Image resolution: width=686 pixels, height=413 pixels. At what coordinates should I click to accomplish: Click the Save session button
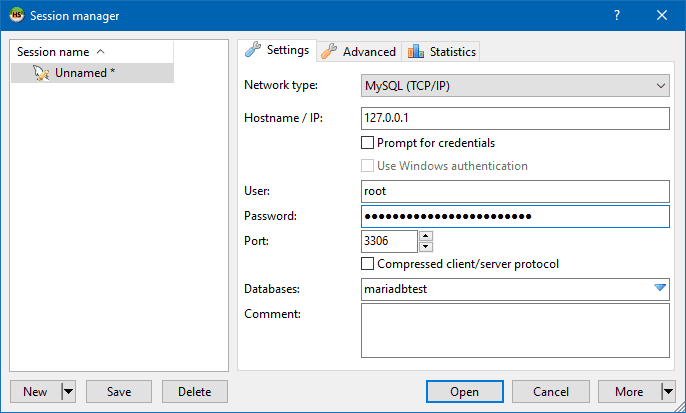118,392
